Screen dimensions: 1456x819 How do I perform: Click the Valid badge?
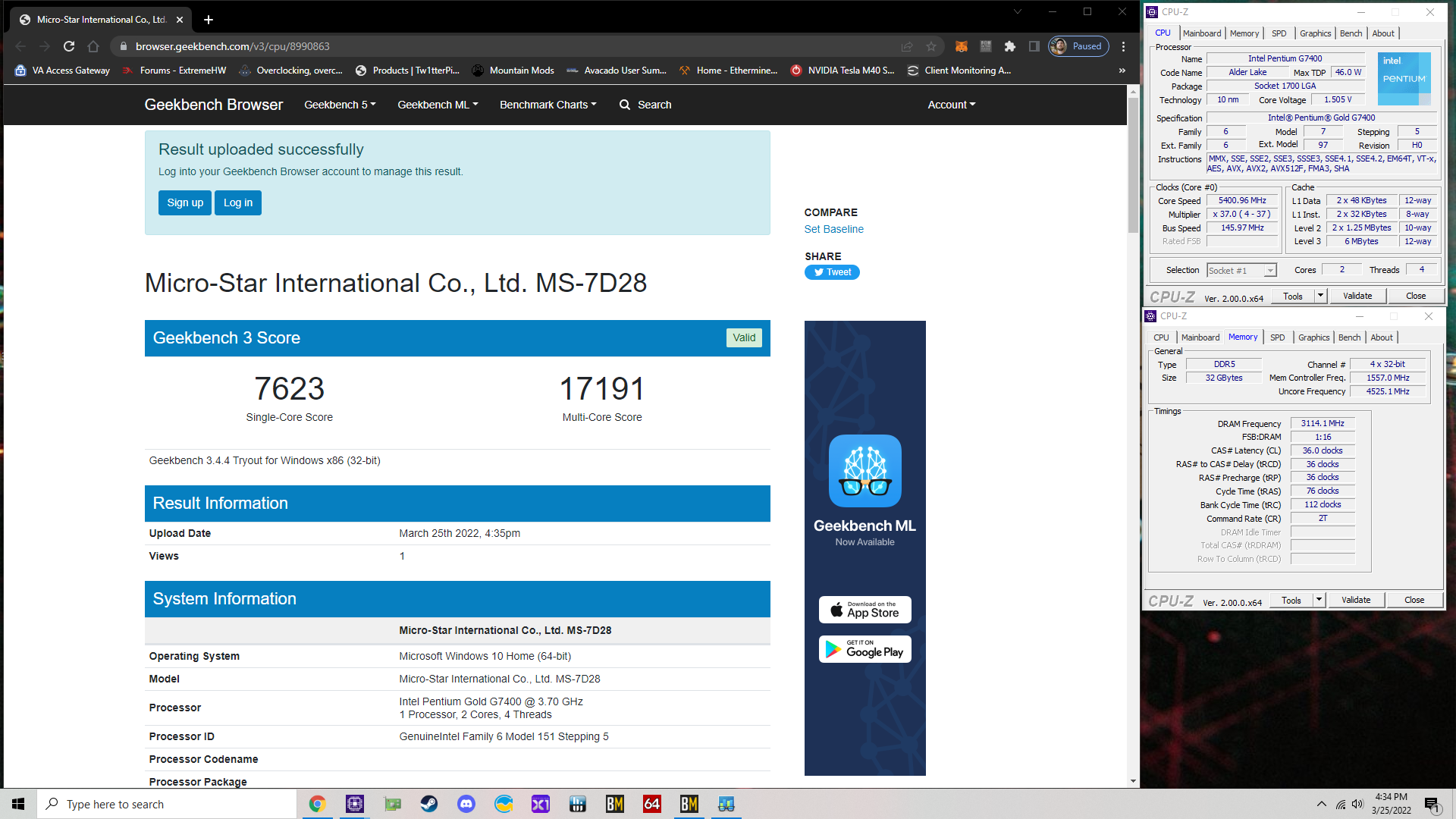tap(744, 337)
